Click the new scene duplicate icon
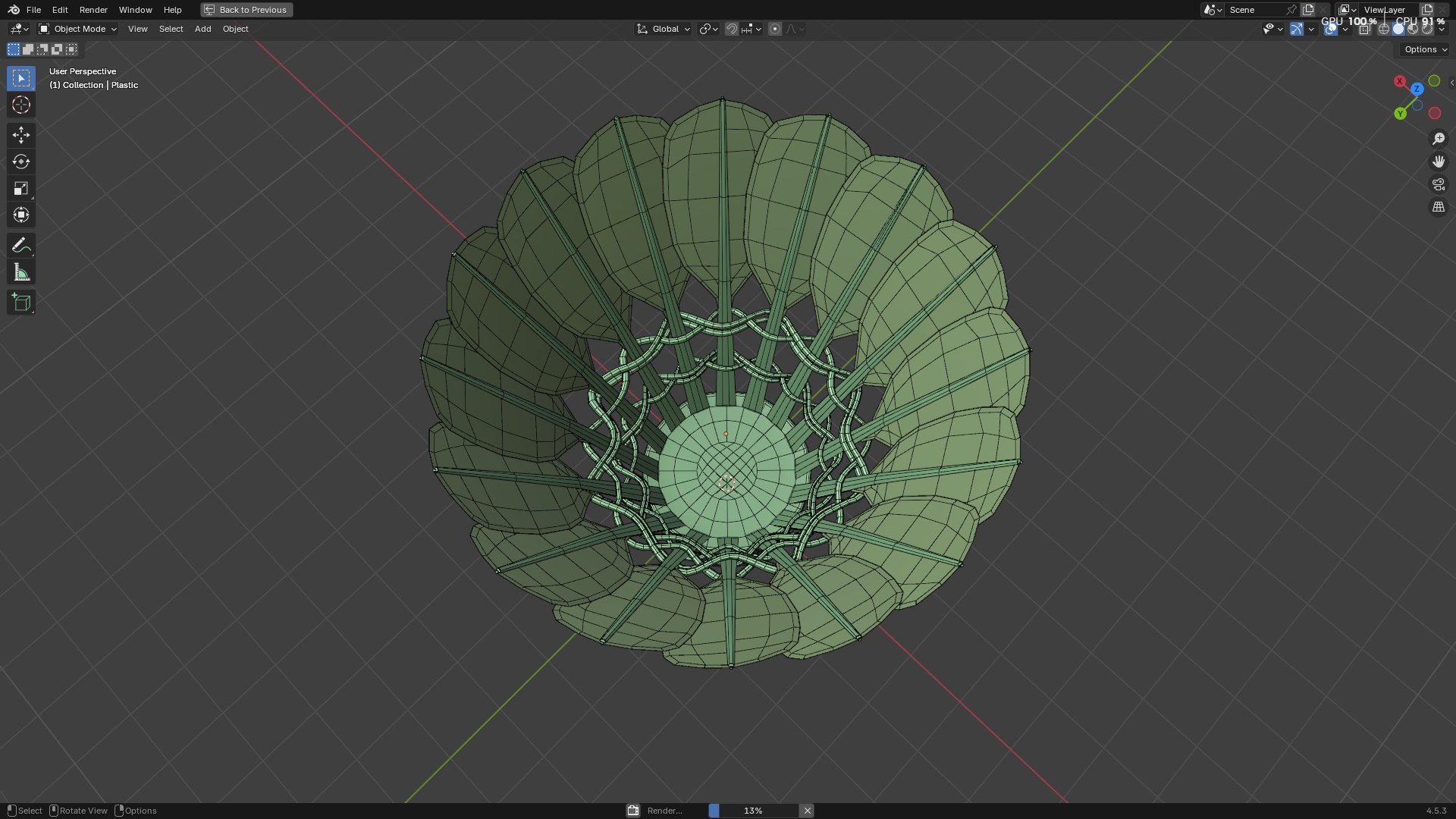The width and height of the screenshot is (1456, 819). tap(1308, 10)
